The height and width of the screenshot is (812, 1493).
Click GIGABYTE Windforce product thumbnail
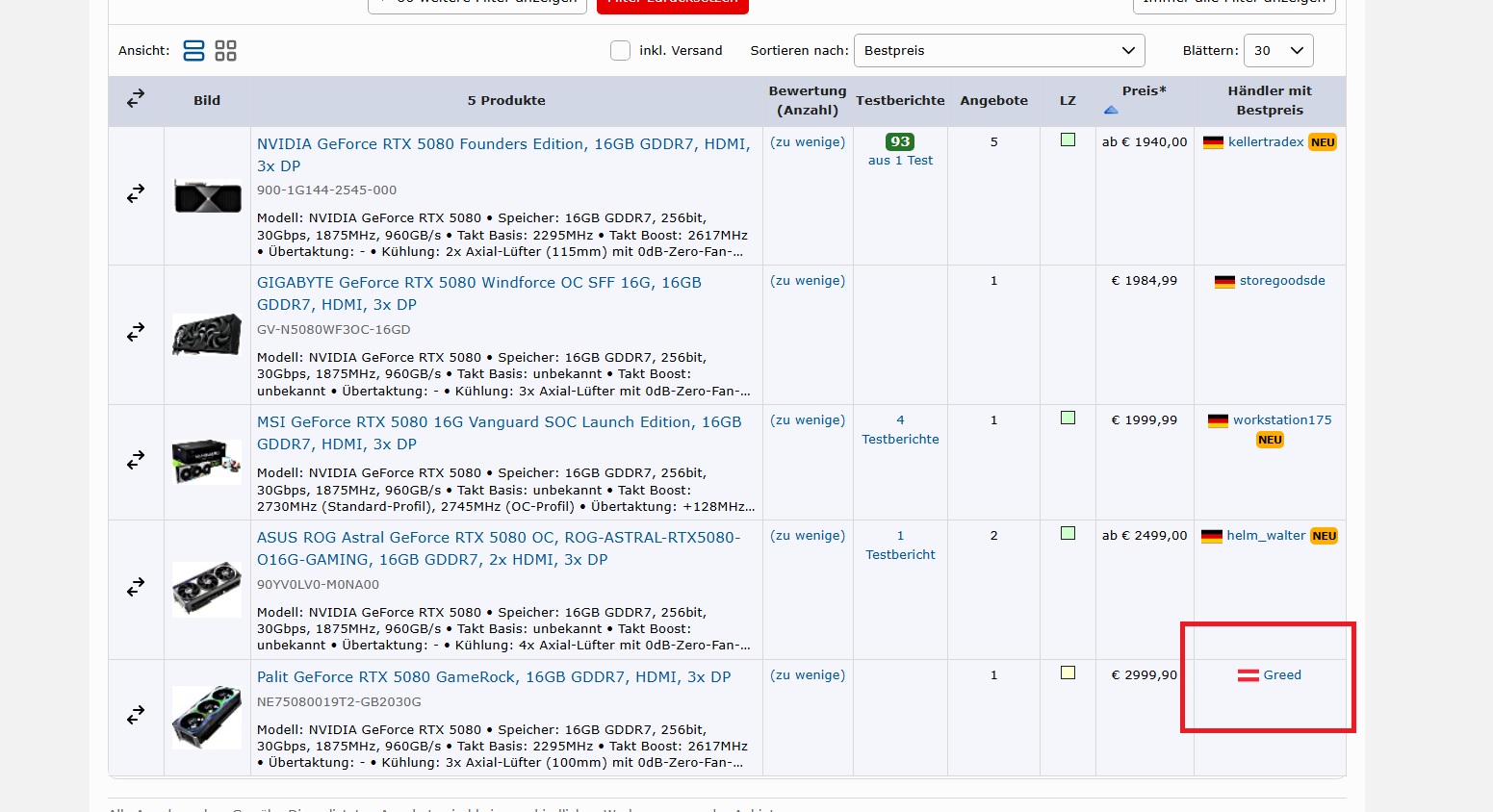pos(207,335)
